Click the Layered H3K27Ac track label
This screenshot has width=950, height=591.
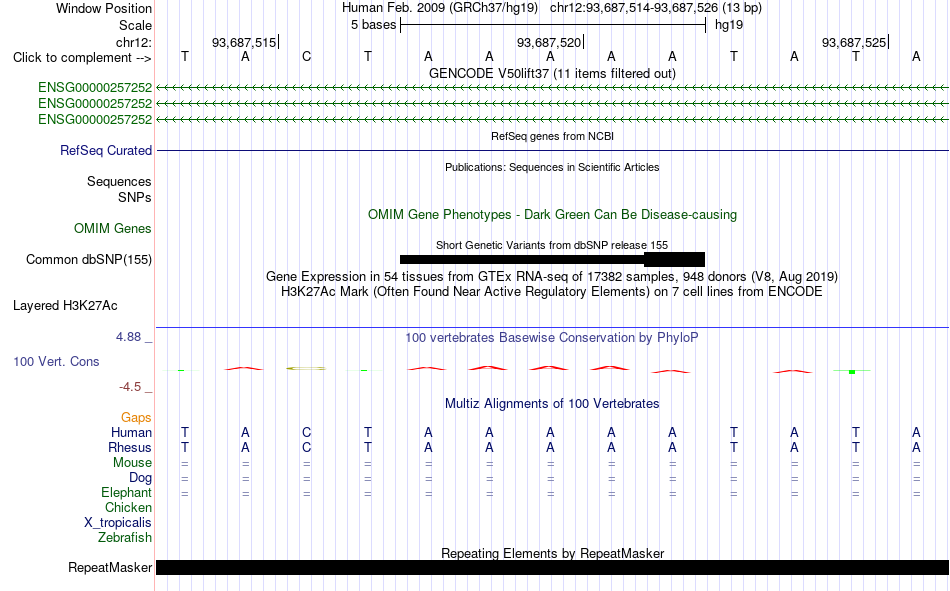(x=65, y=306)
